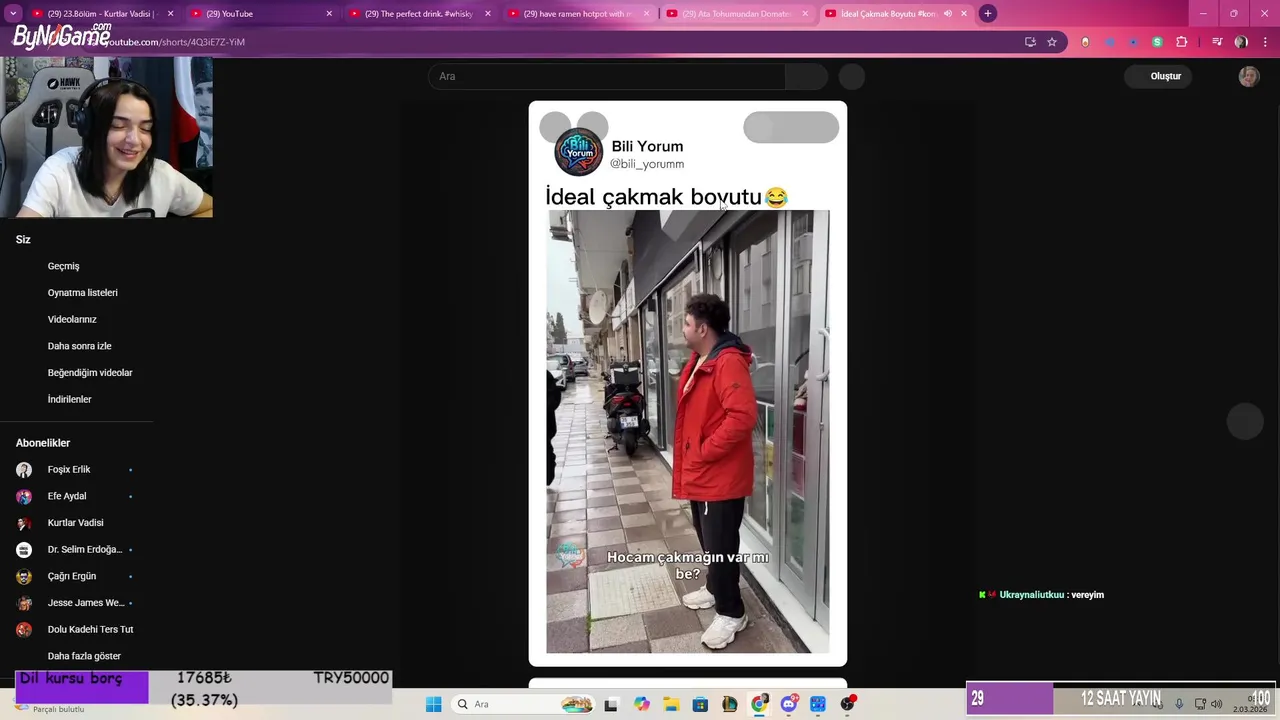Open Daha sonra izle in the sidebar

79,346
